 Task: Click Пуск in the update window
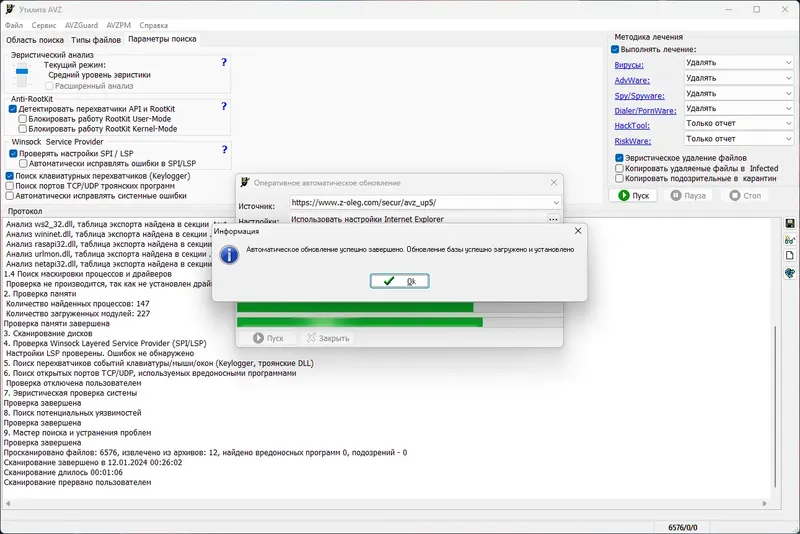pyautogui.click(x=268, y=338)
